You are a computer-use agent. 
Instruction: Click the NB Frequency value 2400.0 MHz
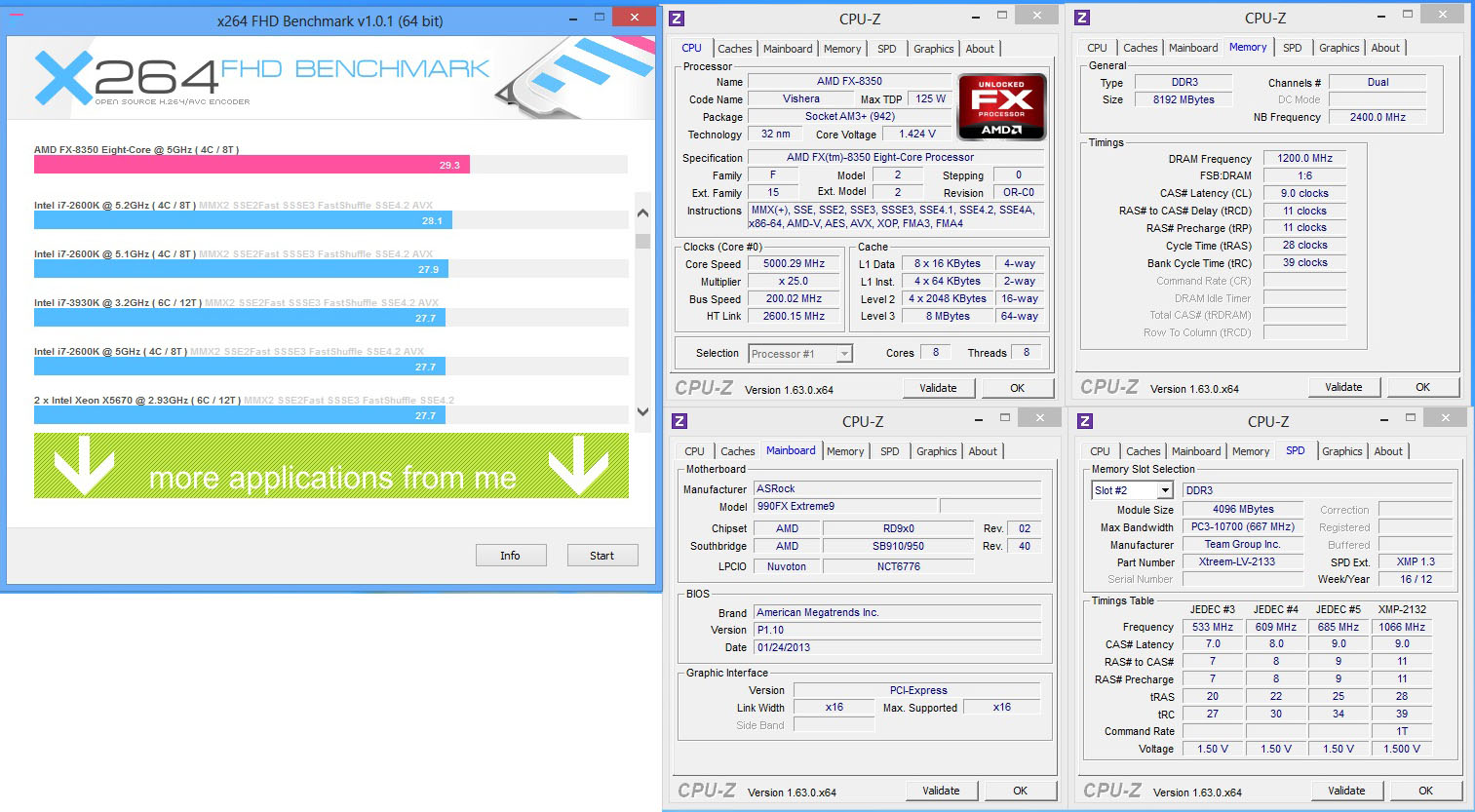[1378, 117]
